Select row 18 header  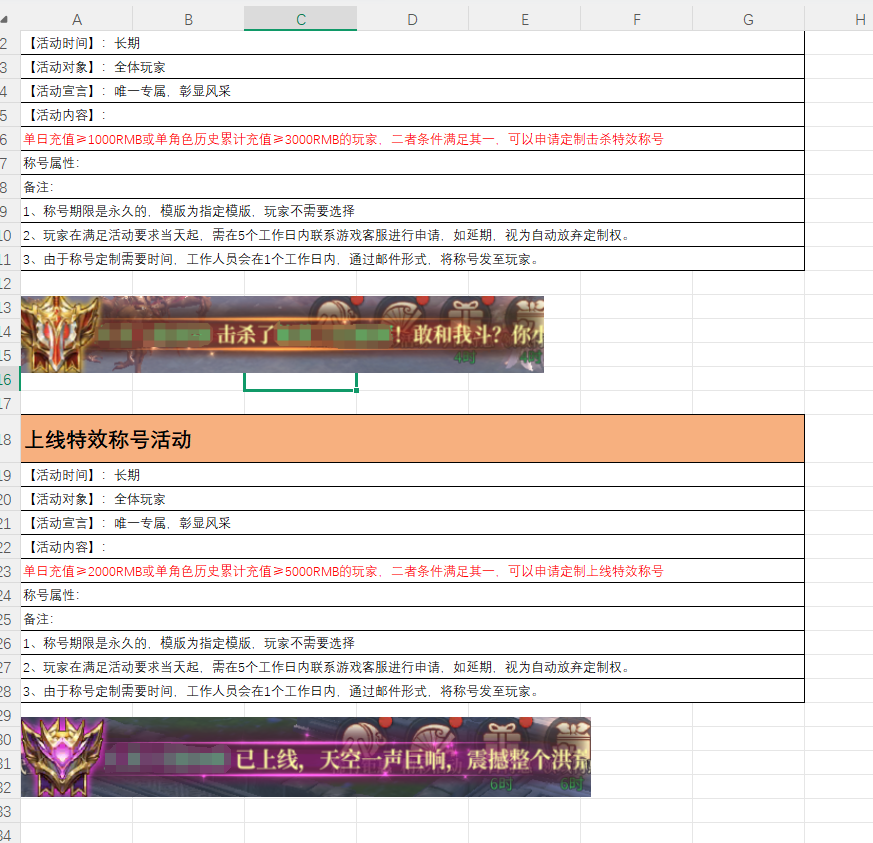9,439
